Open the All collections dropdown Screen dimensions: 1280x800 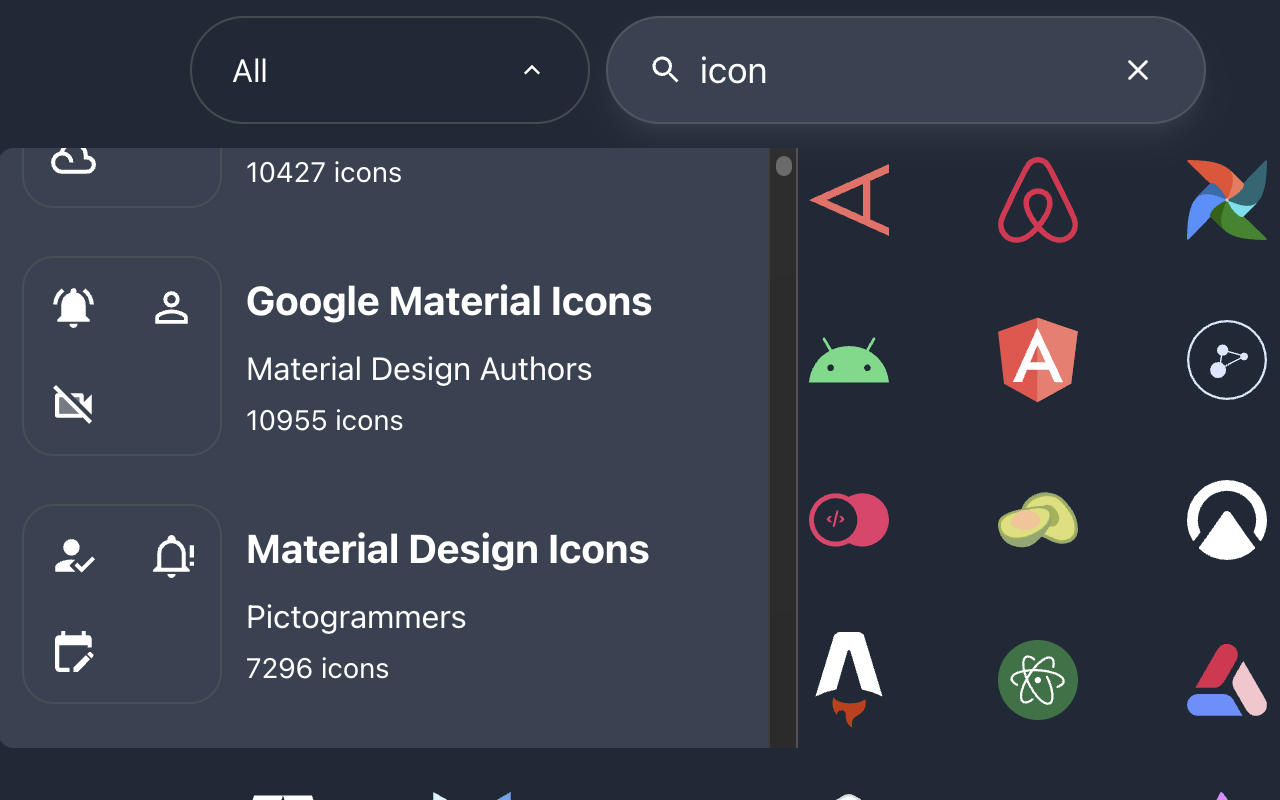point(389,70)
